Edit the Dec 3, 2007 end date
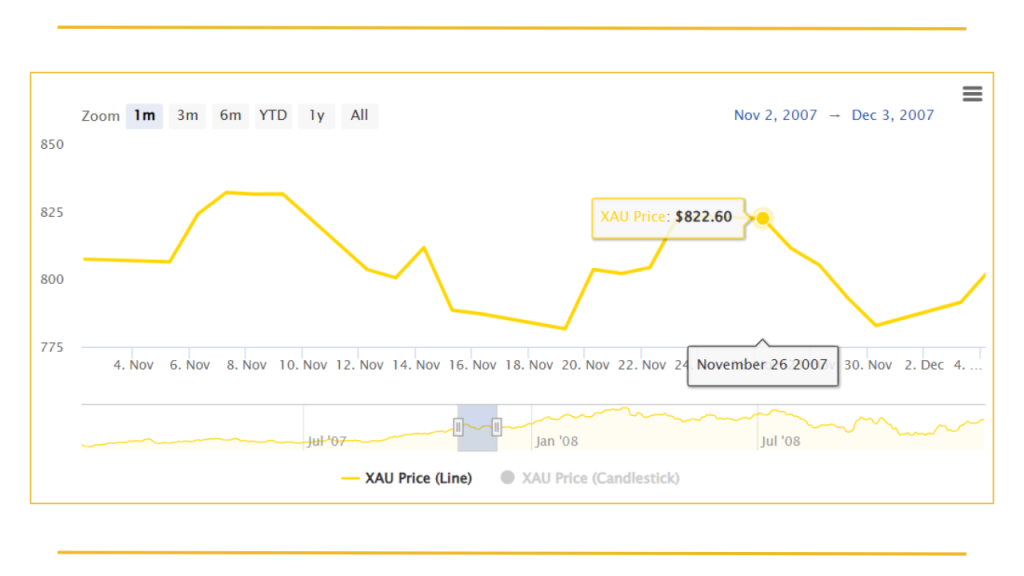 click(x=892, y=115)
